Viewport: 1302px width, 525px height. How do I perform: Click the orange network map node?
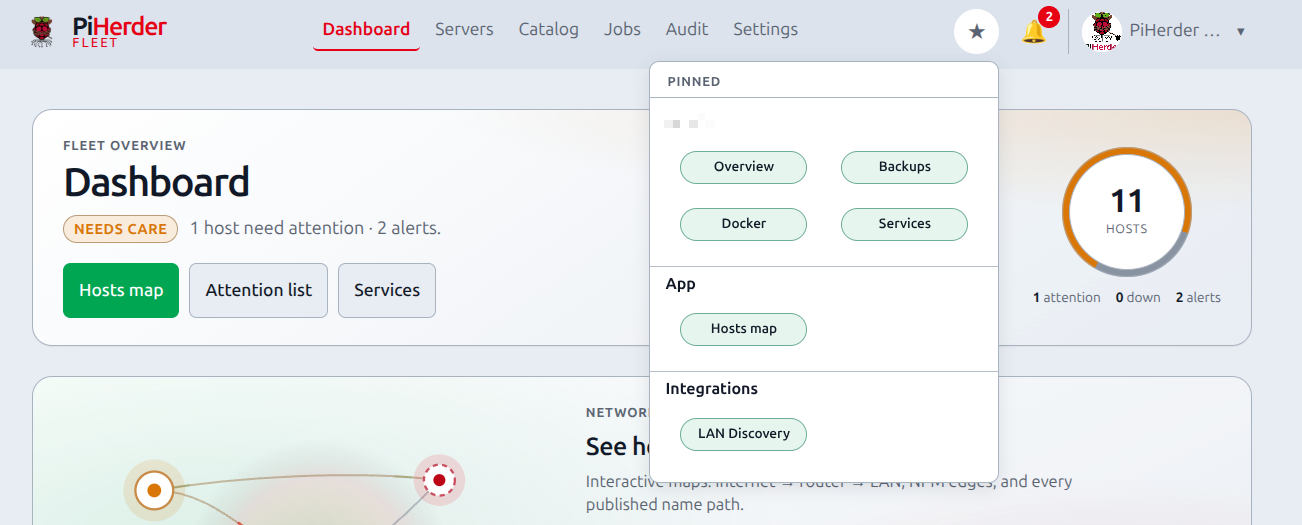click(x=154, y=490)
